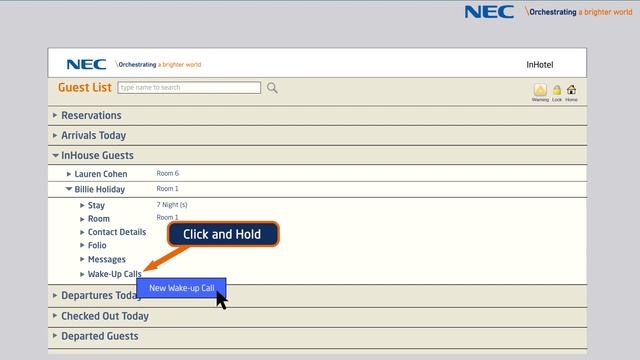Expand the Contact Details arrow

click(82, 232)
